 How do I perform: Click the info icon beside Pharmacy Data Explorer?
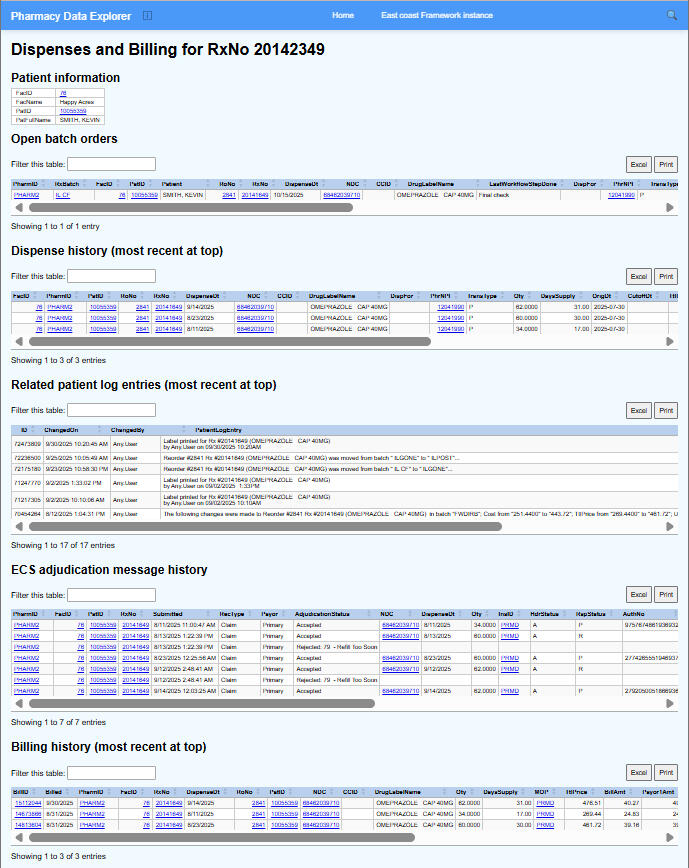coord(148,16)
